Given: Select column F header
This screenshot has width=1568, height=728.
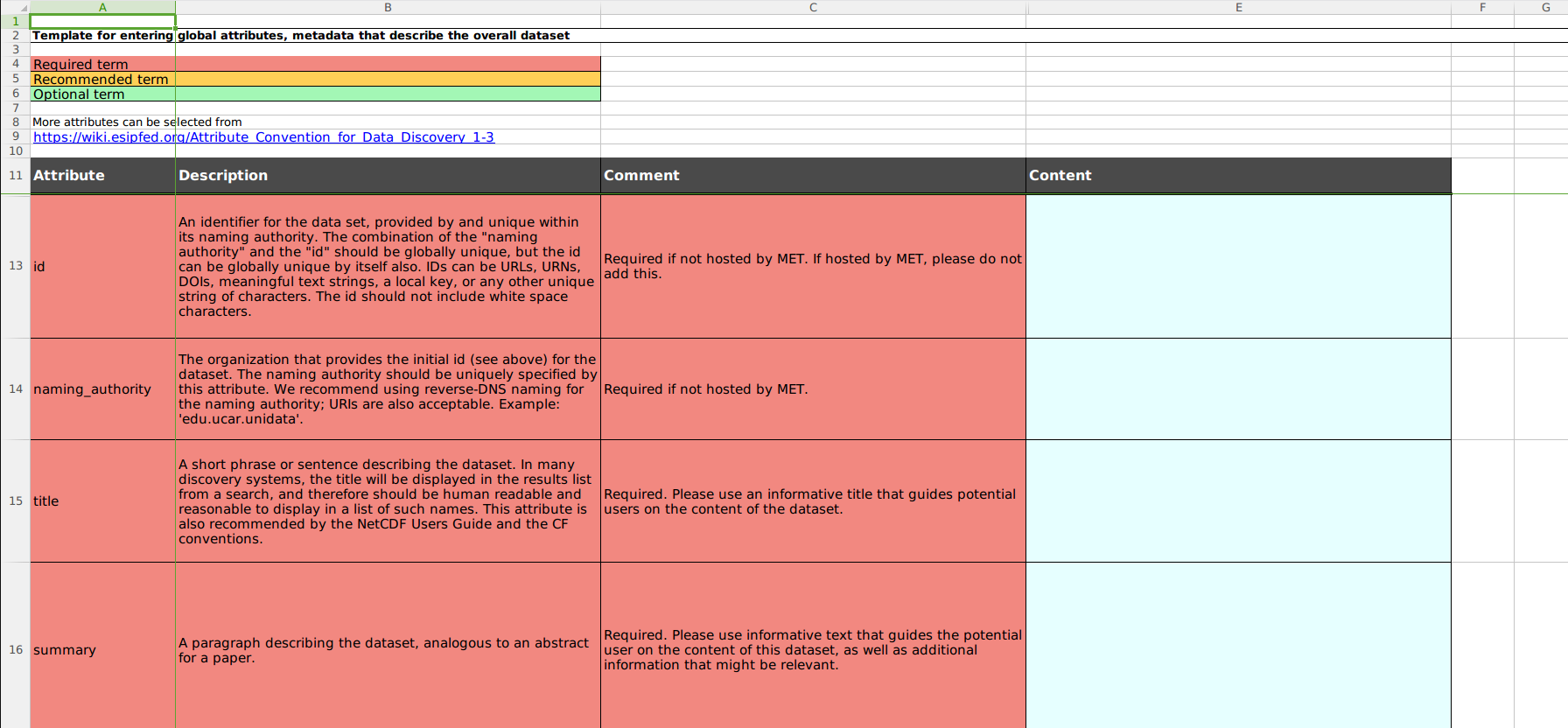Looking at the screenshot, I should [x=1482, y=7].
